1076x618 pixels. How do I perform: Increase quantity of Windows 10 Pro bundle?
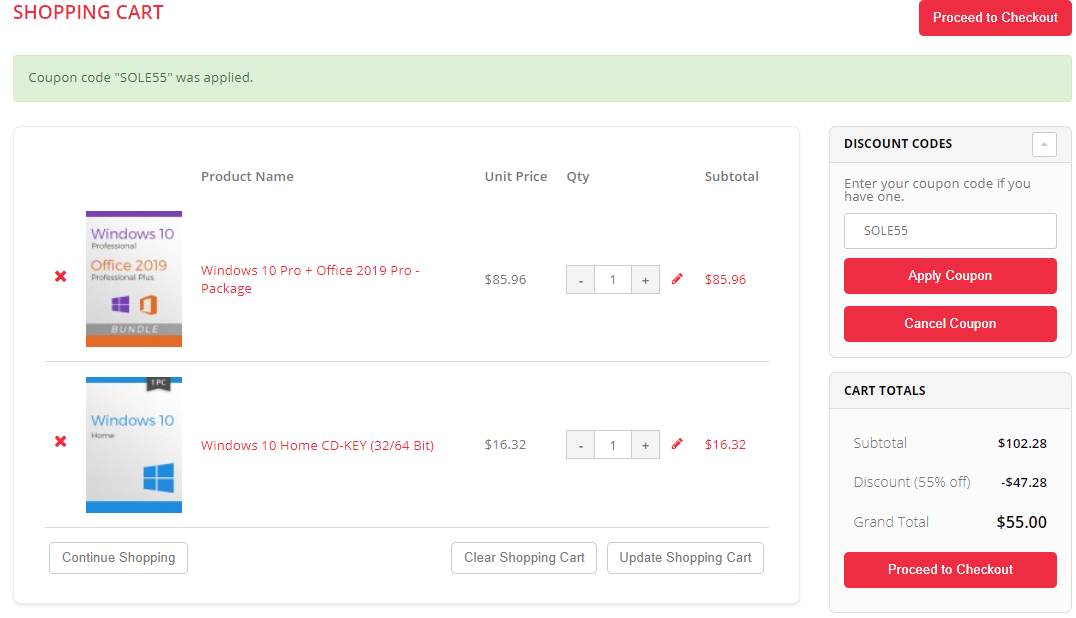(x=645, y=280)
